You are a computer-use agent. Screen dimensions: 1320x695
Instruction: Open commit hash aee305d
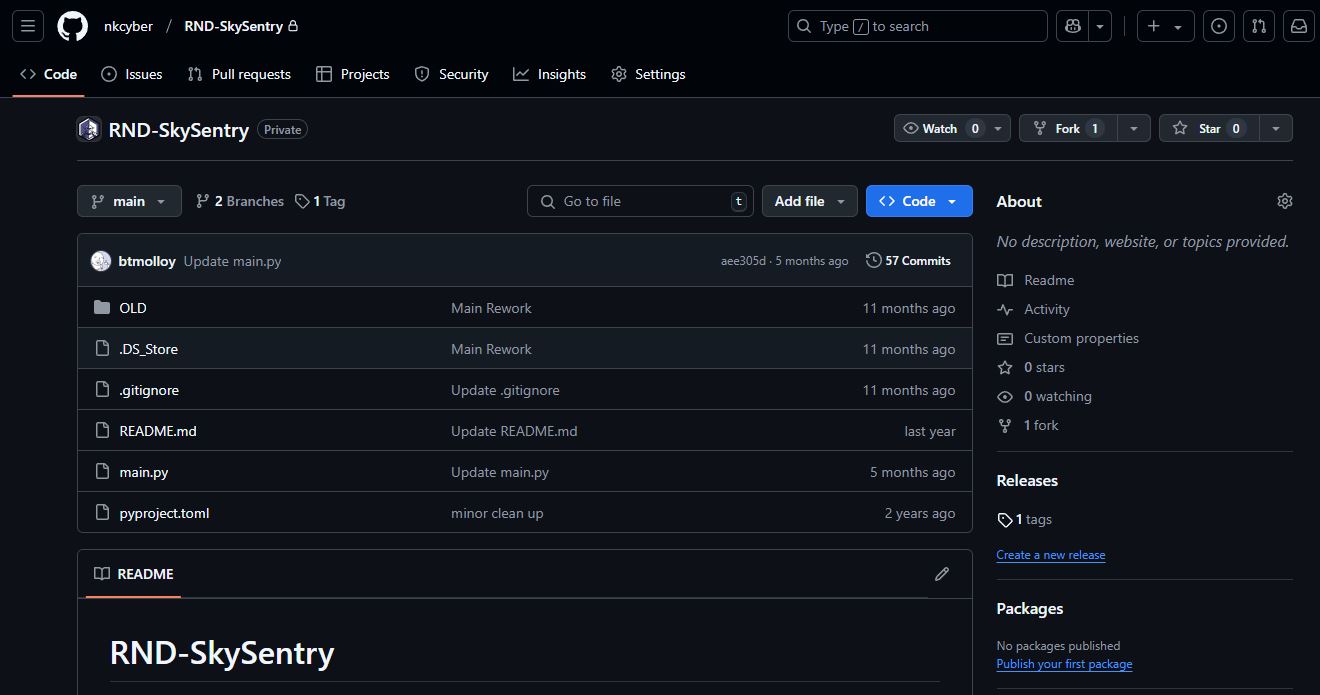click(743, 261)
